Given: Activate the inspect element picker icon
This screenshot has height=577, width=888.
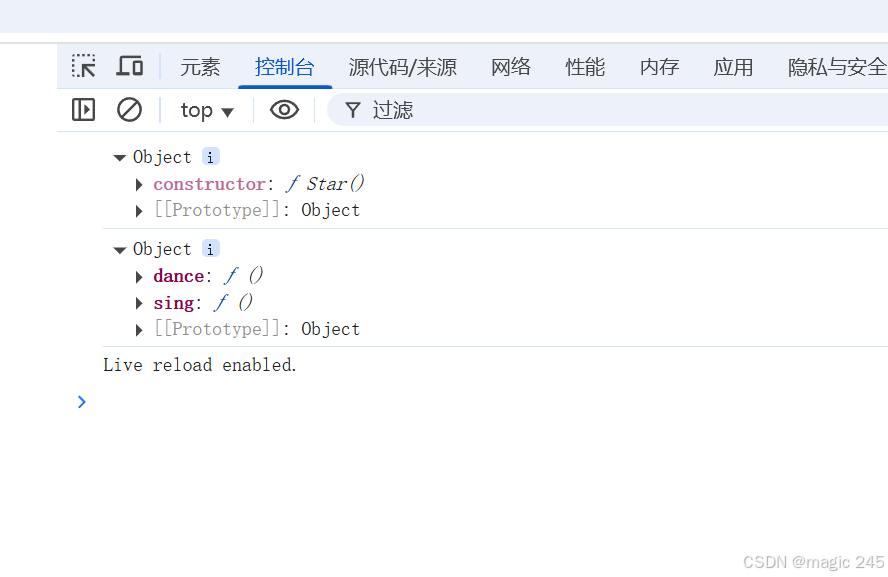Looking at the screenshot, I should pyautogui.click(x=84, y=66).
